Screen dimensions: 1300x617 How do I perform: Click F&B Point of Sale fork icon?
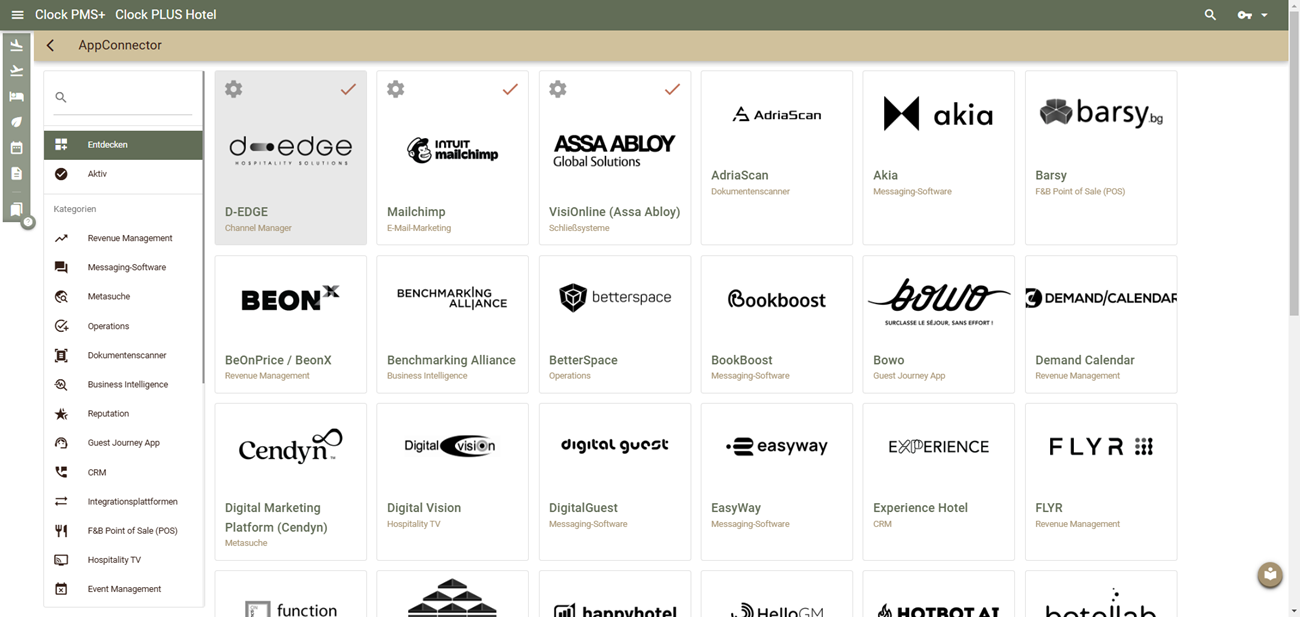pyautogui.click(x=61, y=530)
